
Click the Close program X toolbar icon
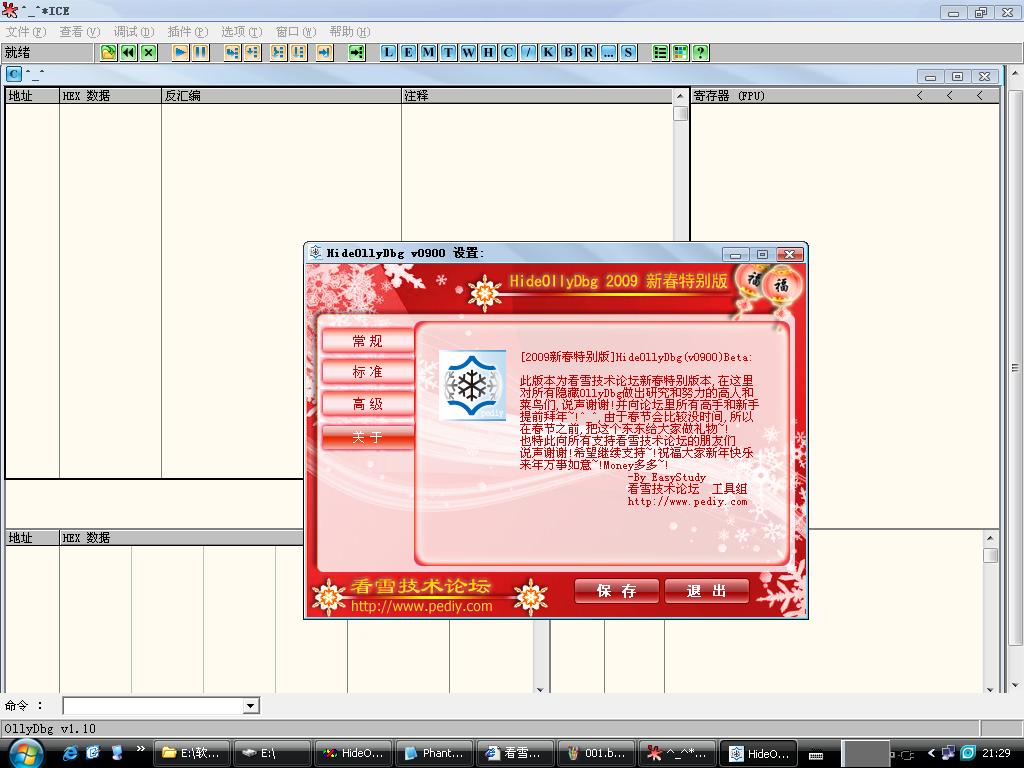pos(149,53)
